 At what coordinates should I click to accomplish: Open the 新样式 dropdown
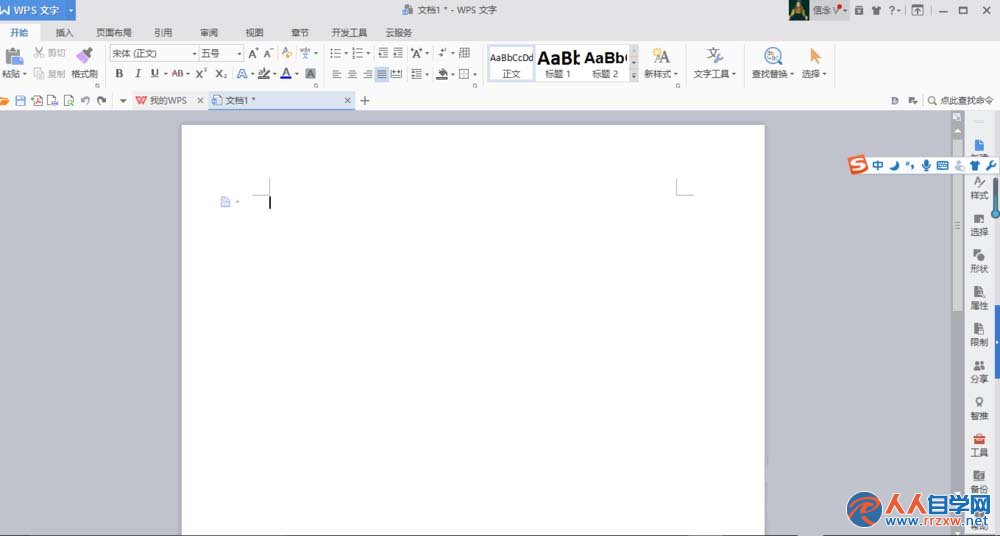(x=661, y=63)
